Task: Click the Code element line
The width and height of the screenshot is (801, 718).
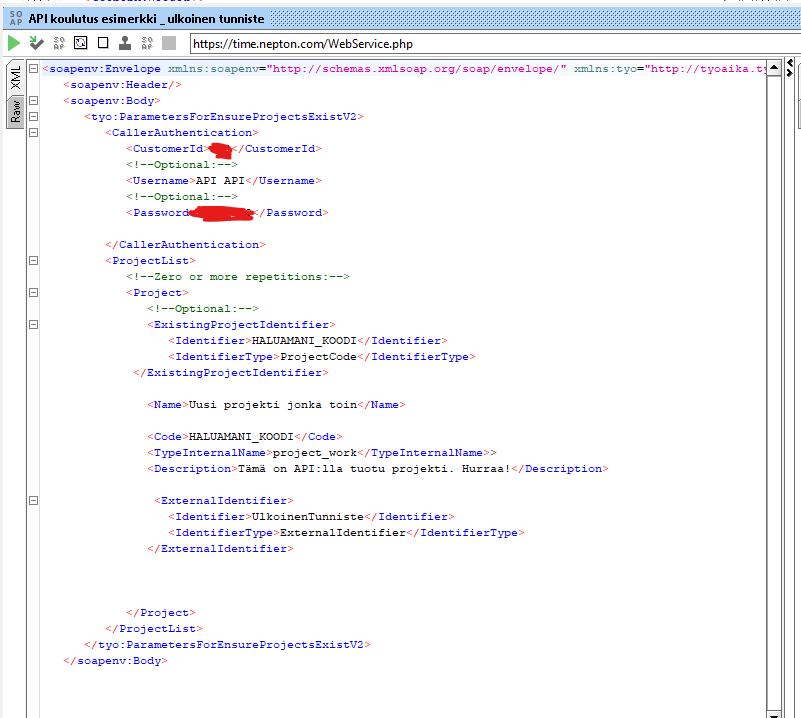Action: click(245, 437)
